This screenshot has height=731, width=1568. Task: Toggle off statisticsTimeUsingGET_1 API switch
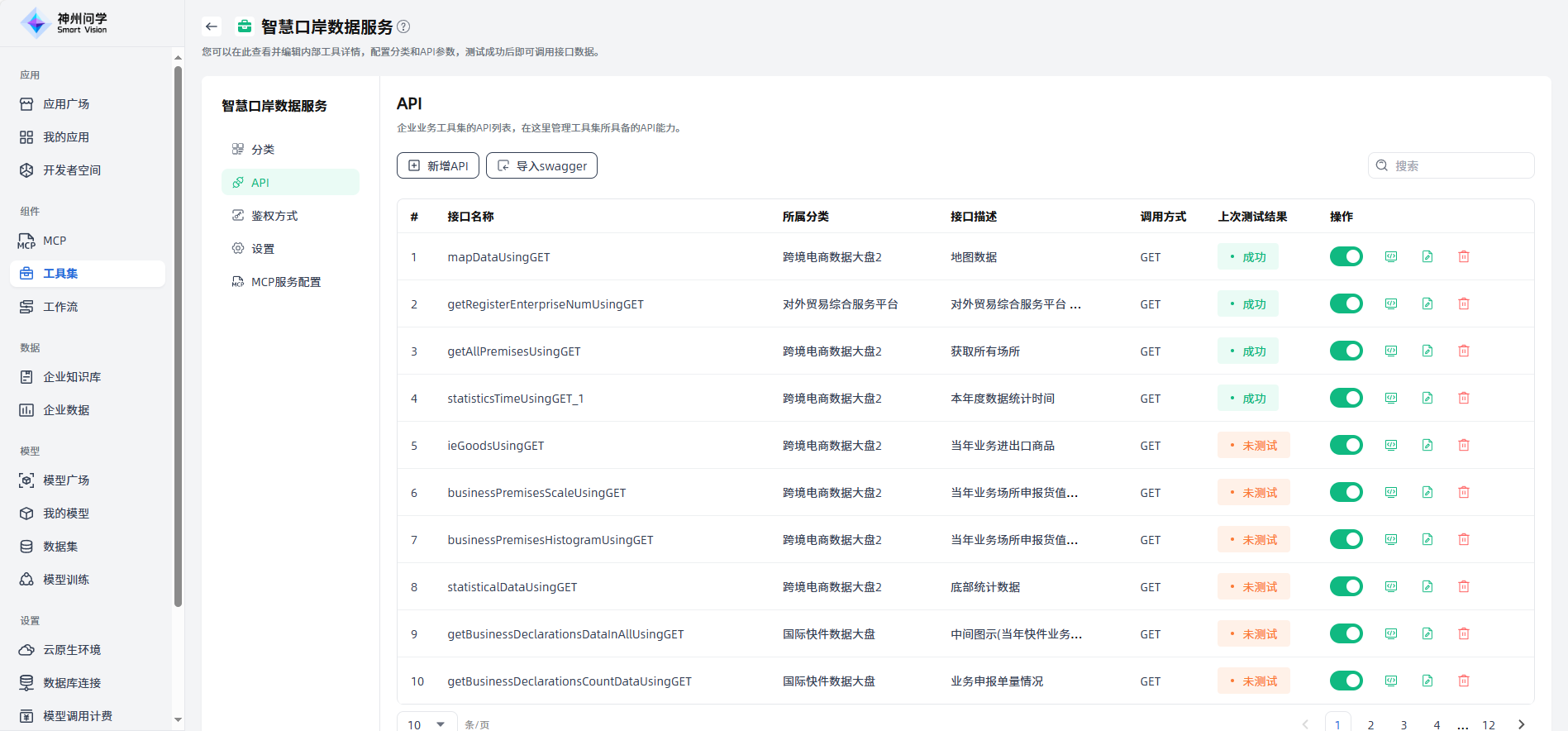click(x=1346, y=398)
